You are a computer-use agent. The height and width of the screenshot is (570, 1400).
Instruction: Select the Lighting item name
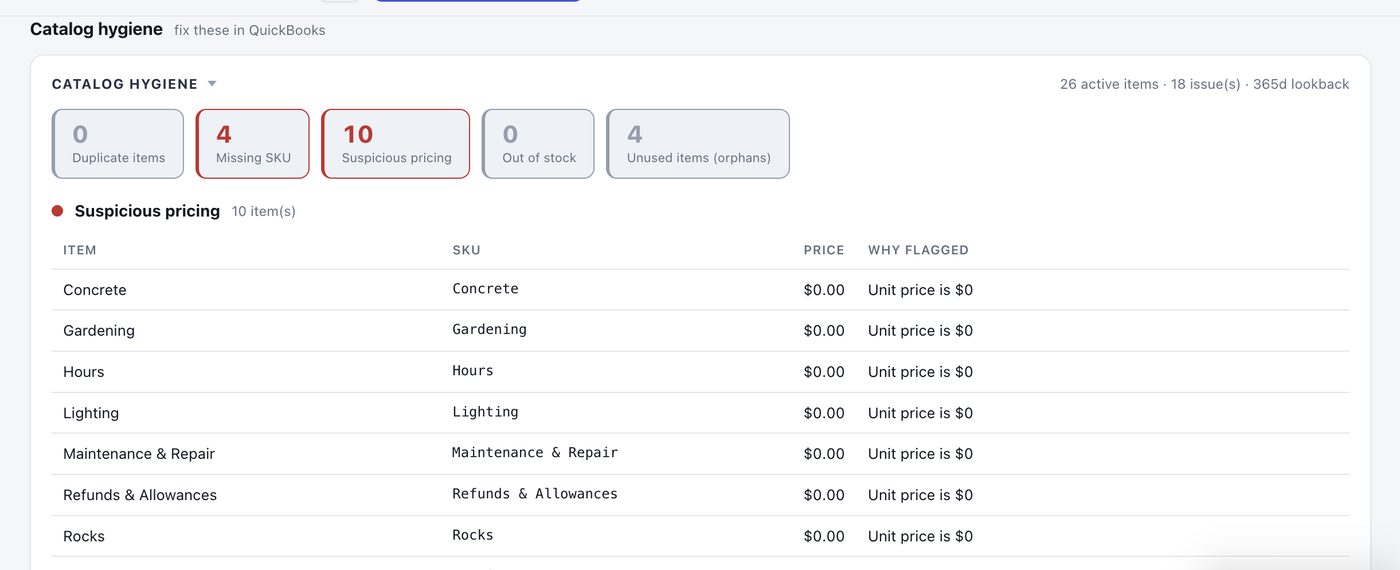point(91,413)
